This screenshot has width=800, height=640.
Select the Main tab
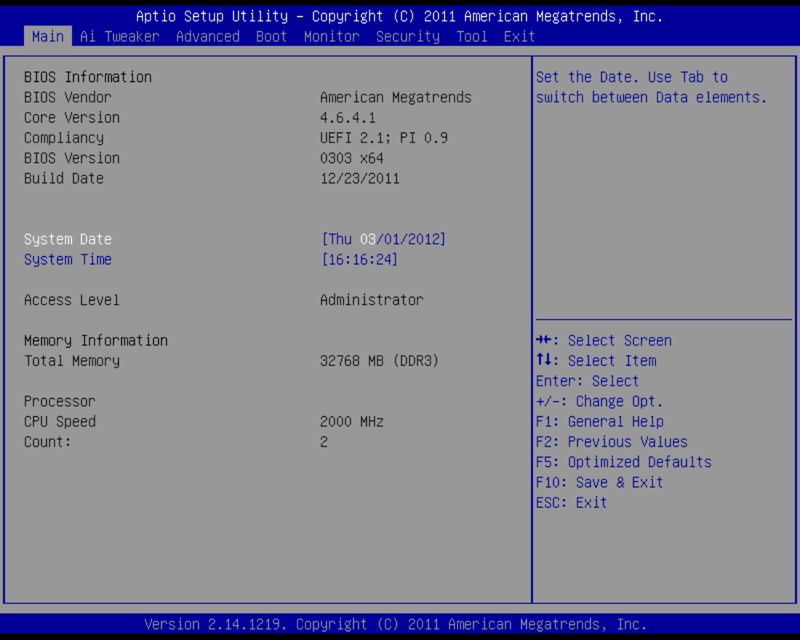(47, 36)
